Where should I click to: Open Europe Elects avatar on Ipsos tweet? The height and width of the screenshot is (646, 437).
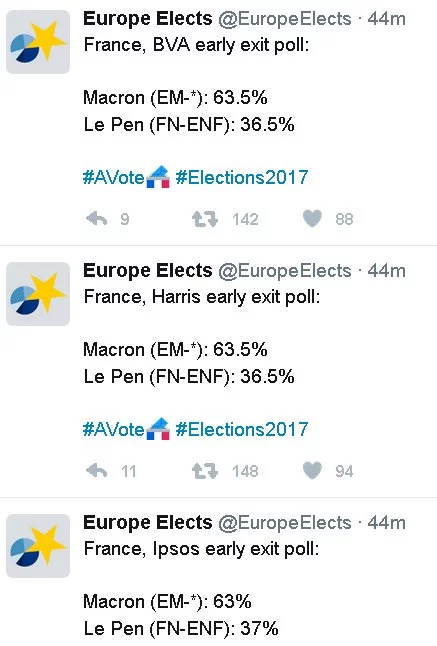click(x=38, y=545)
